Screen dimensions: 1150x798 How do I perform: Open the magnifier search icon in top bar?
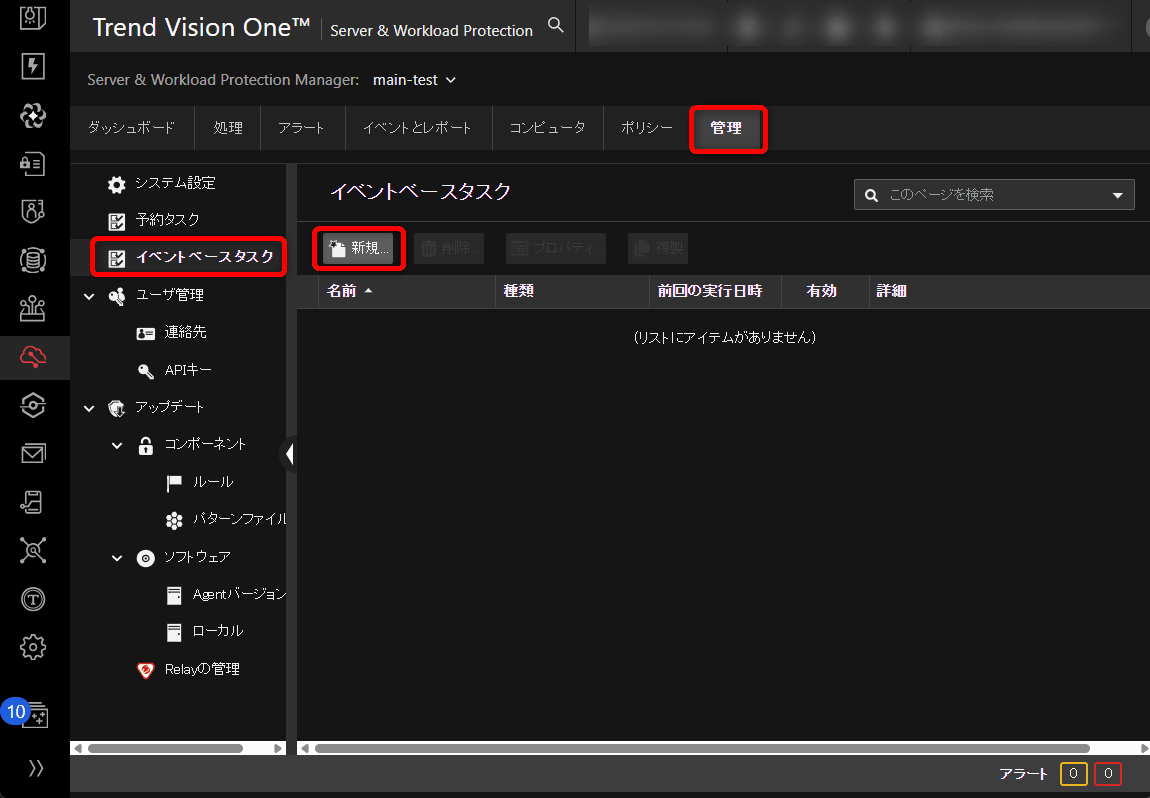pyautogui.click(x=556, y=26)
